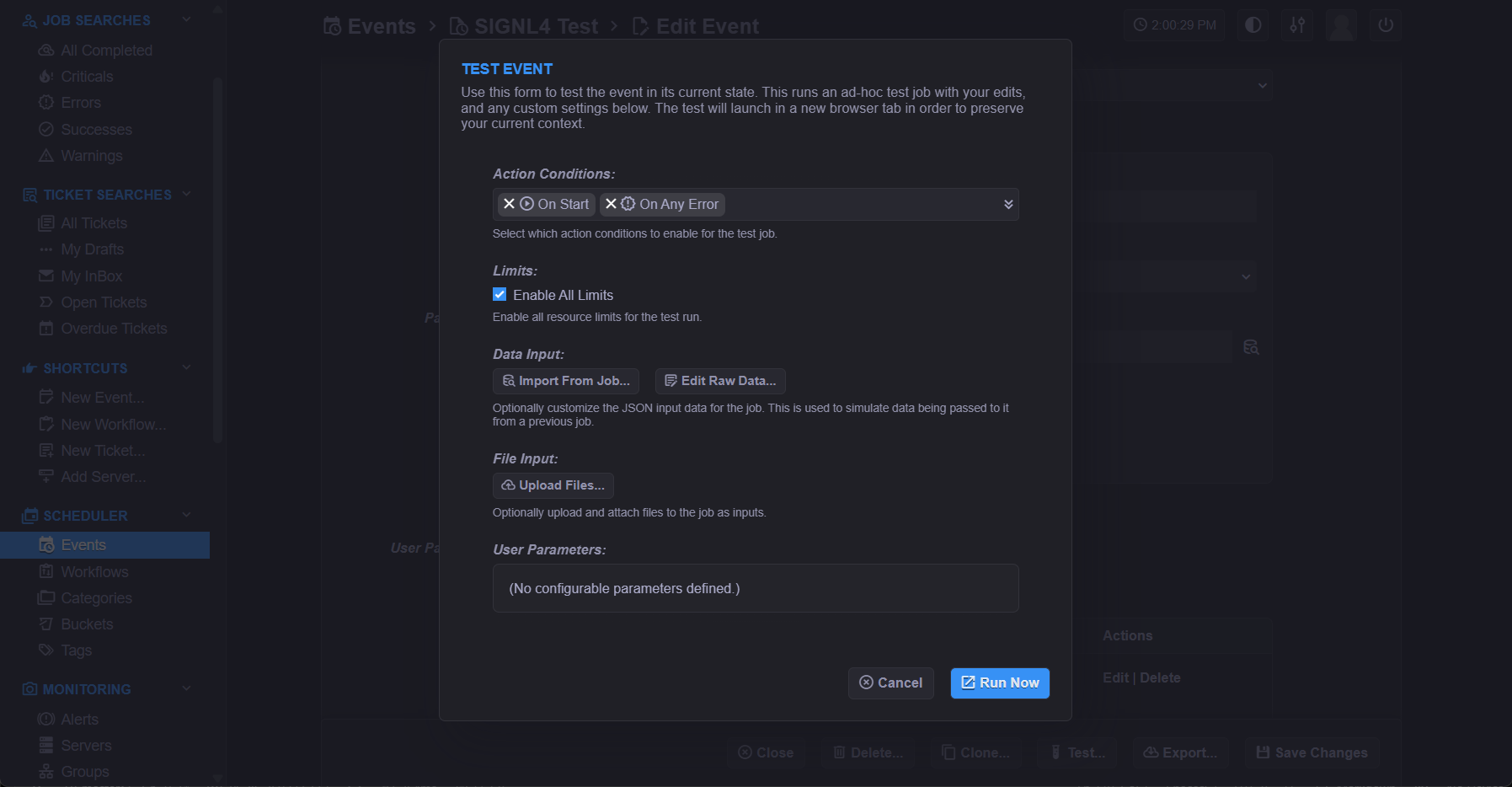
Task: Toggle the Enable All Limits checkbox
Action: click(x=500, y=295)
